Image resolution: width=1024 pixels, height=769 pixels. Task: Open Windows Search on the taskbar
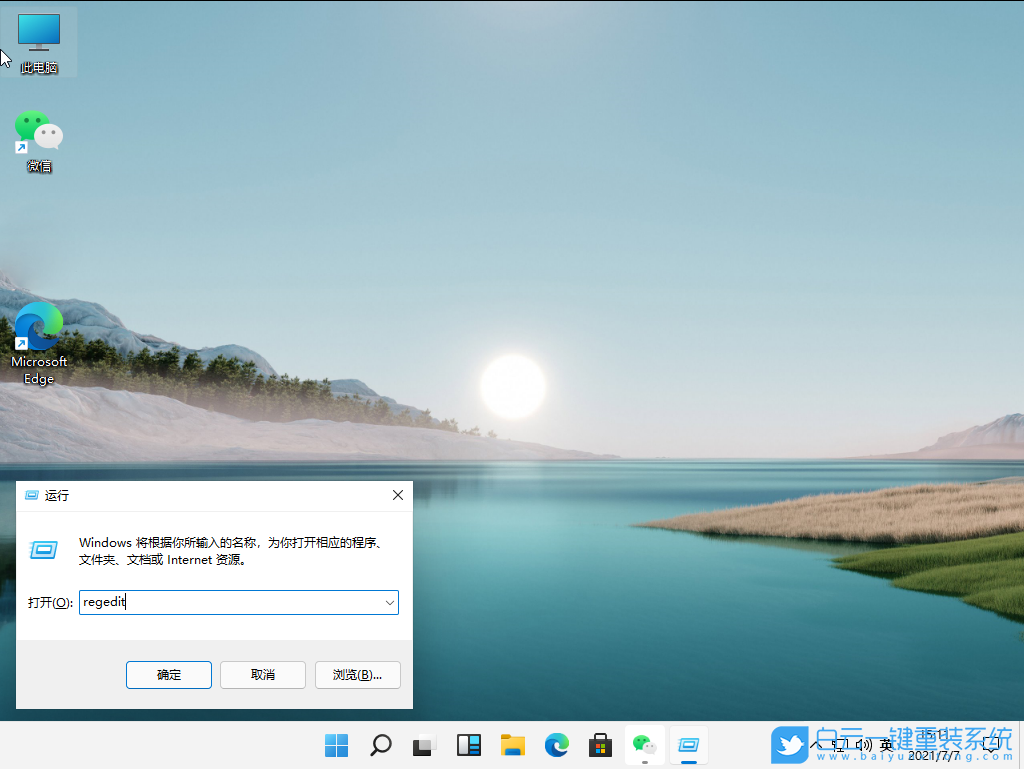[x=381, y=745]
